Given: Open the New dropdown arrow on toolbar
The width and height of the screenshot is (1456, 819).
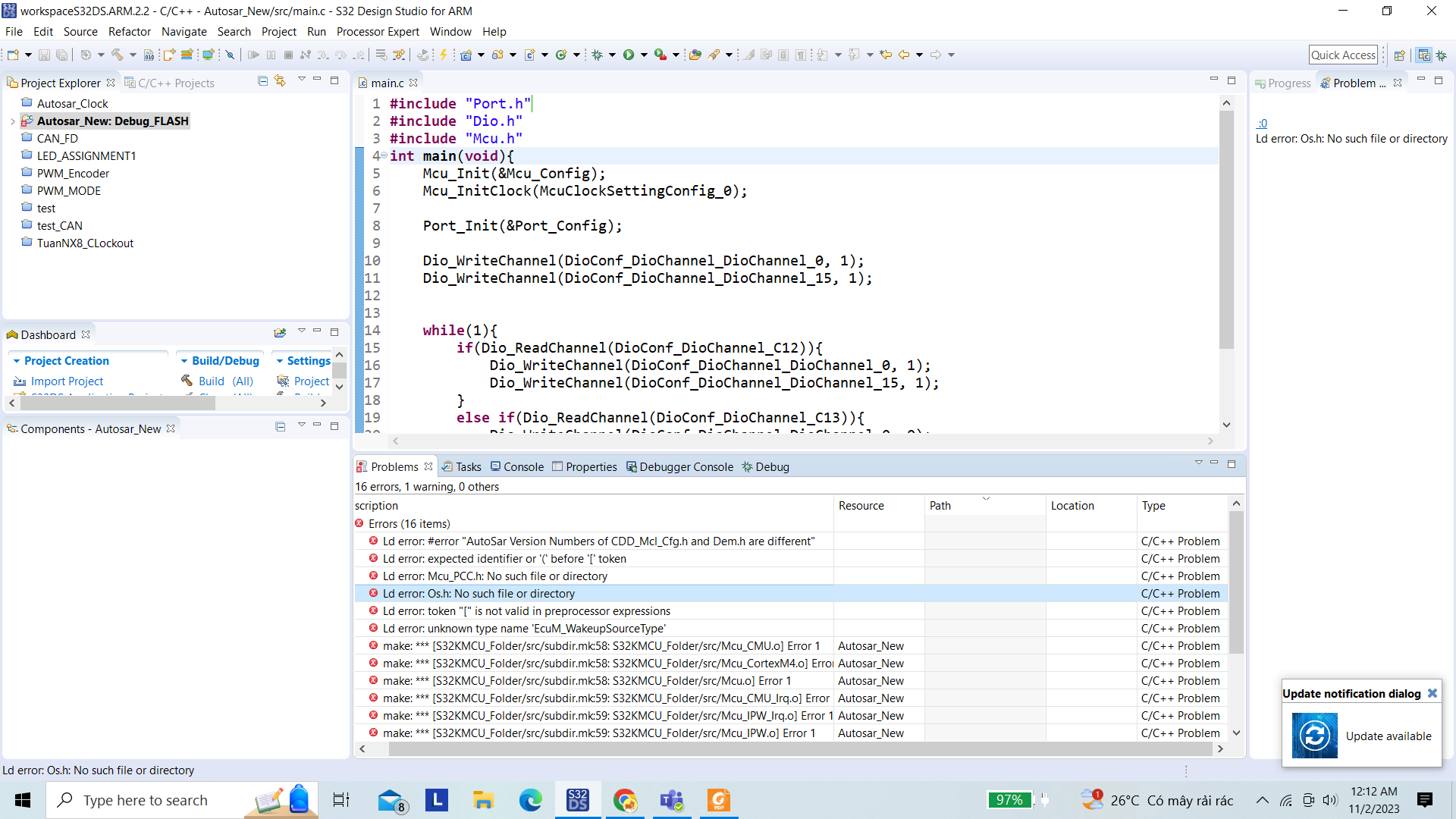Looking at the screenshot, I should click(27, 54).
